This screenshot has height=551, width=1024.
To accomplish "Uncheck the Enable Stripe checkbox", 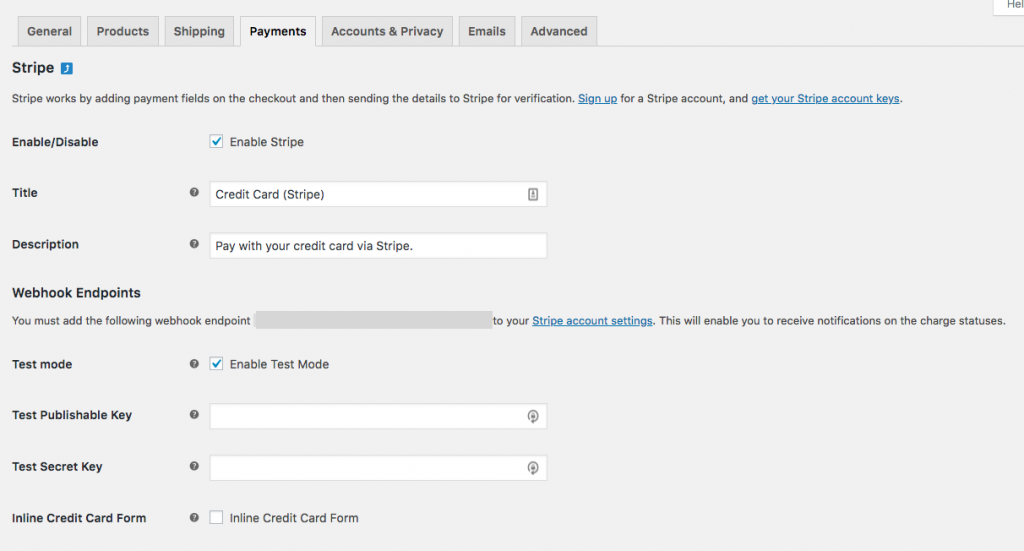I will (x=216, y=142).
